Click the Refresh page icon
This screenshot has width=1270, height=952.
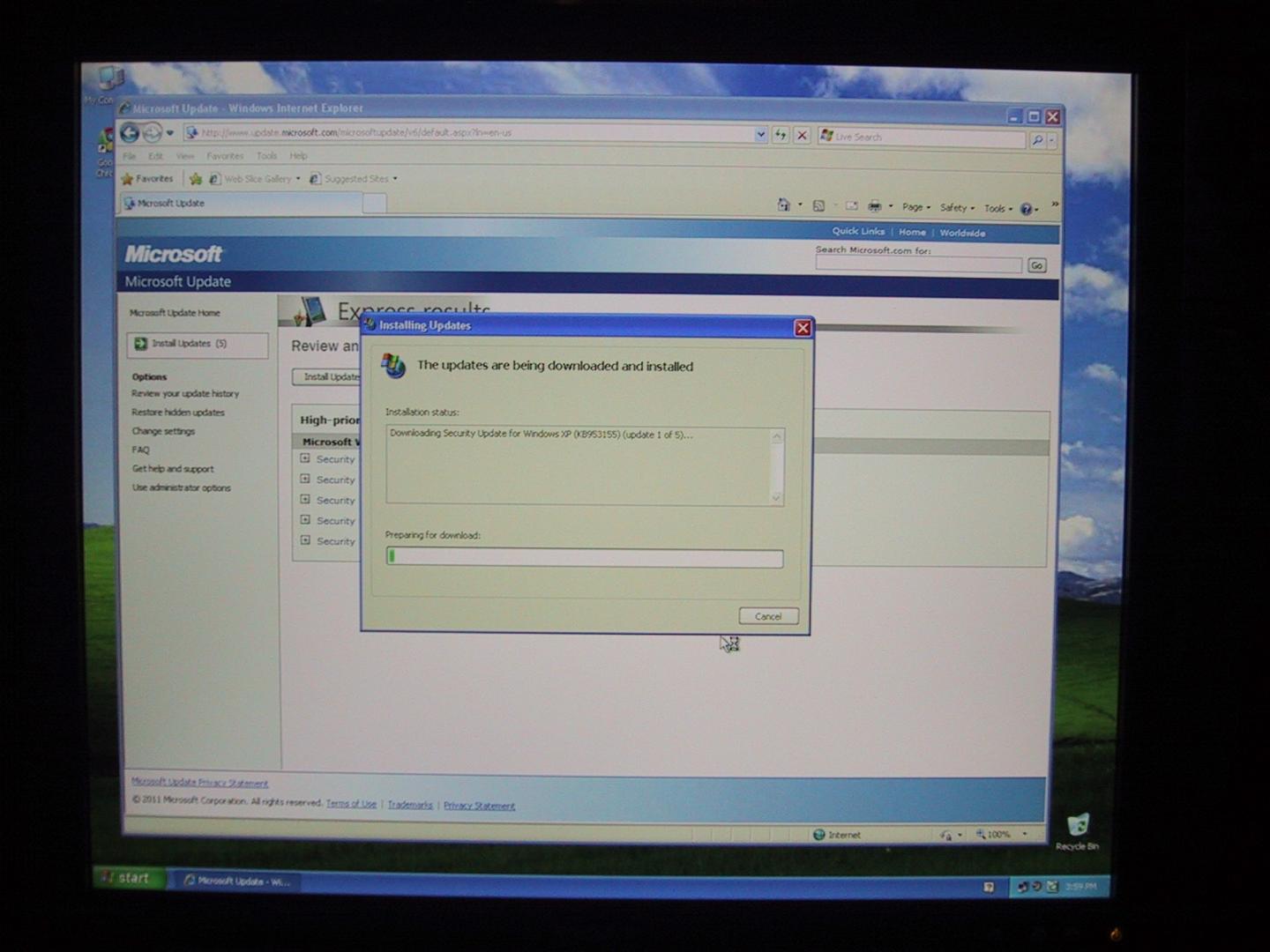pos(781,135)
